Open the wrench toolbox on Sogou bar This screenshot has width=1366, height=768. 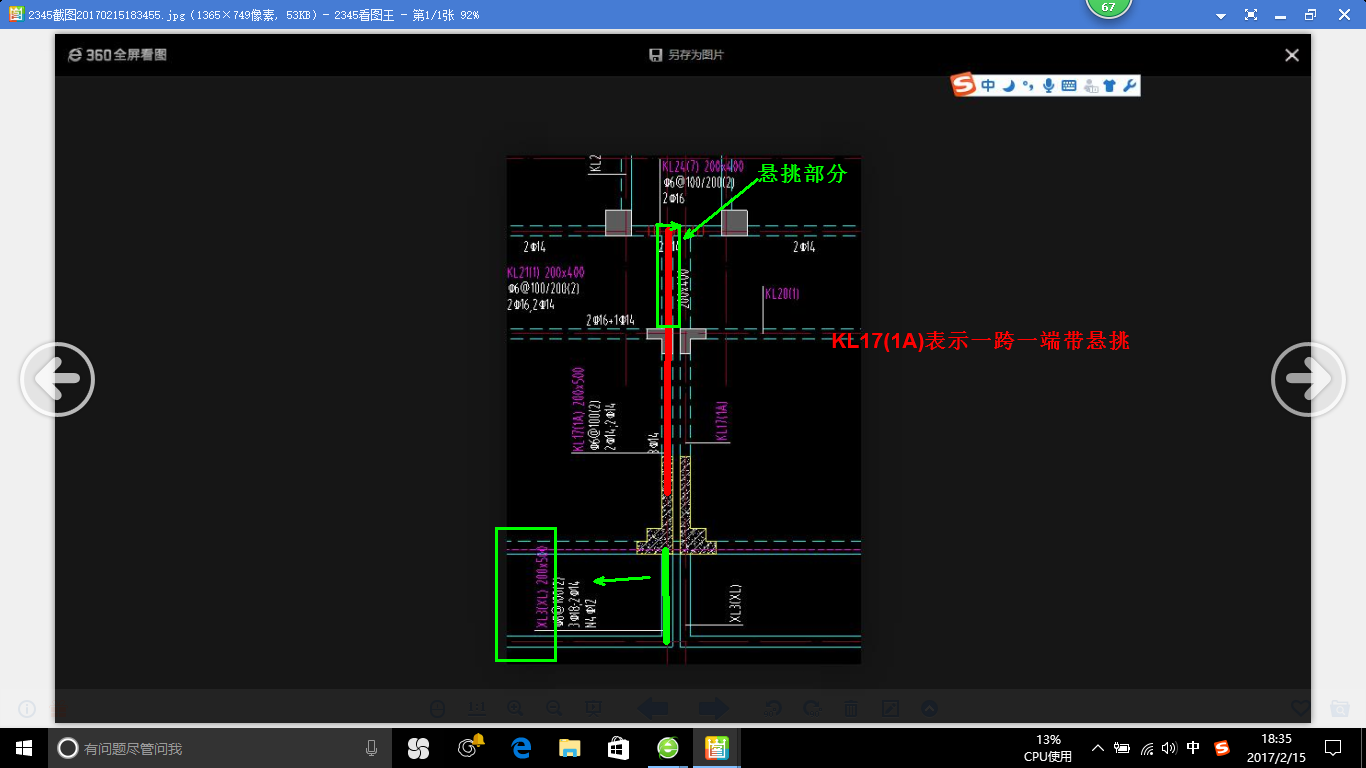pyautogui.click(x=1129, y=86)
